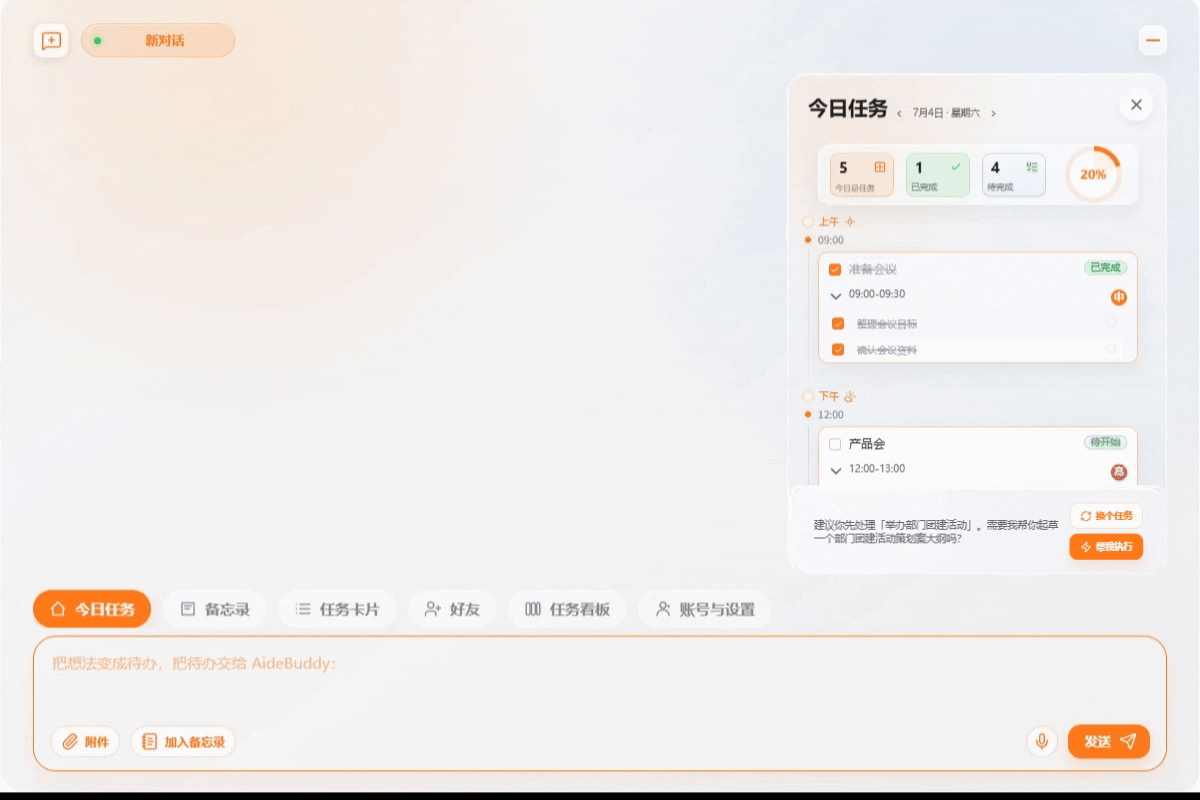Collapse the 09:00-09:30 subtask list
The width and height of the screenshot is (1200, 800).
coord(836,295)
